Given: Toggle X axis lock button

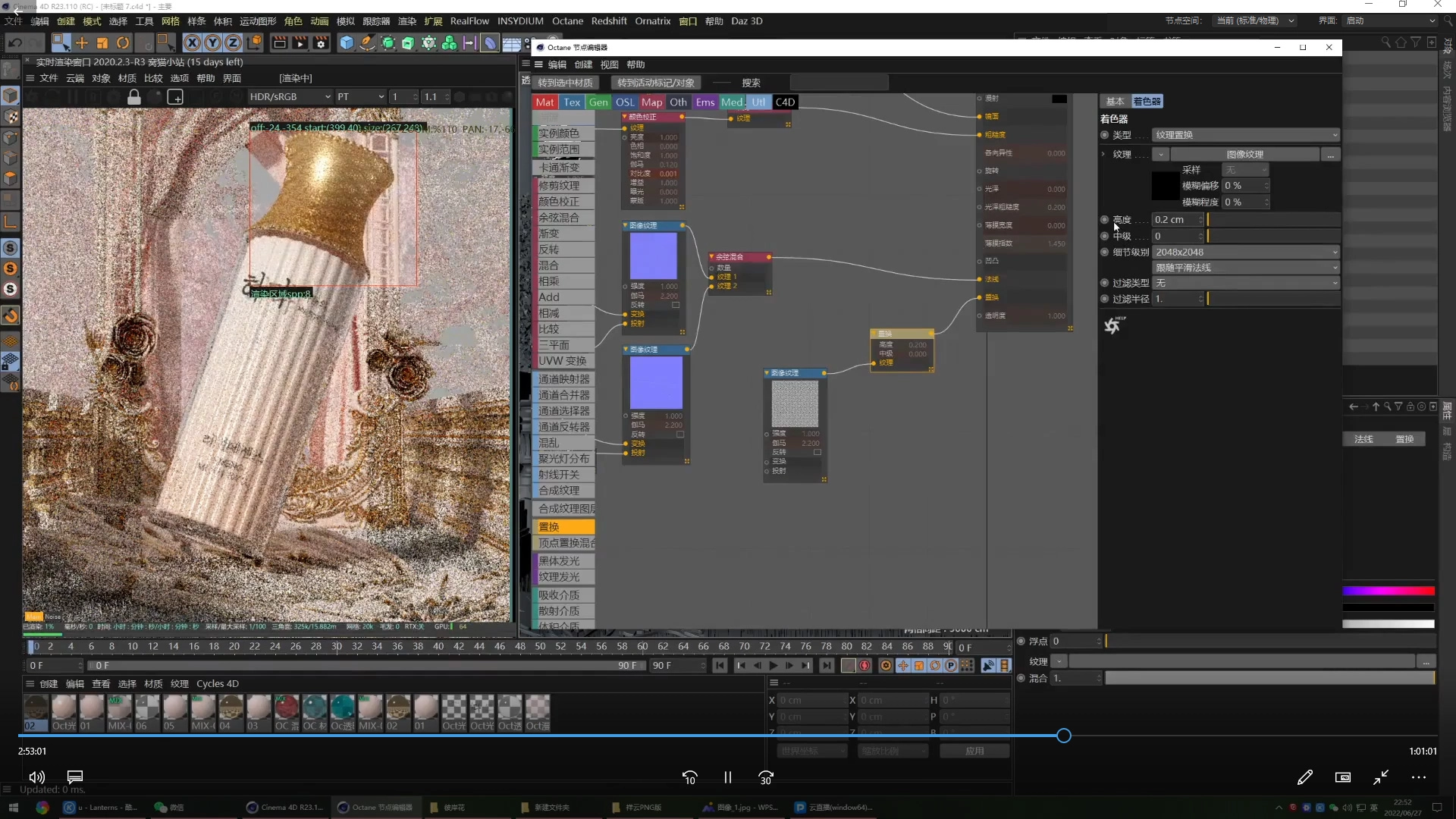Looking at the screenshot, I should point(193,43).
